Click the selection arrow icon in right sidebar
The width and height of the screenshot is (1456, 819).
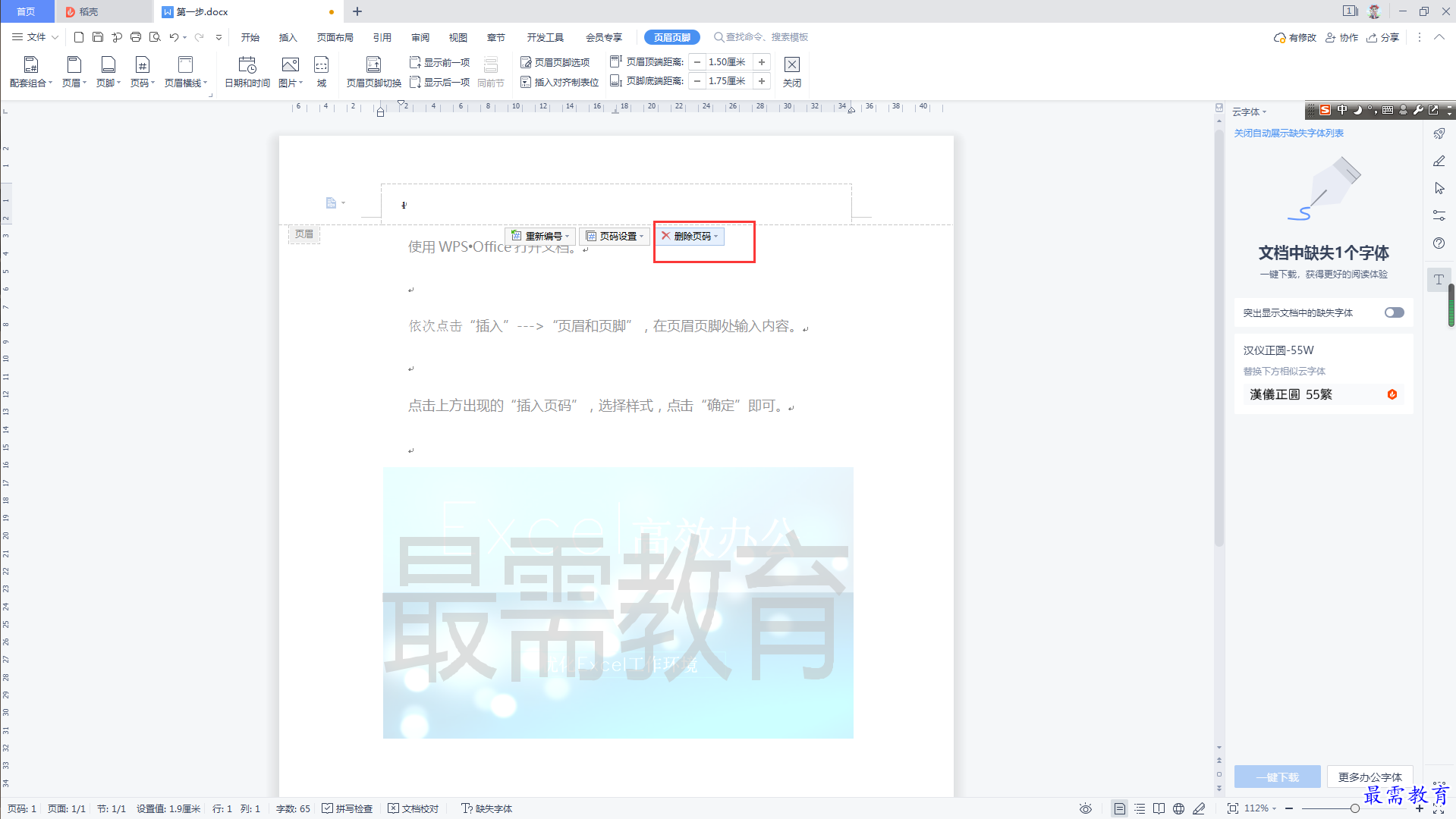[1439, 188]
